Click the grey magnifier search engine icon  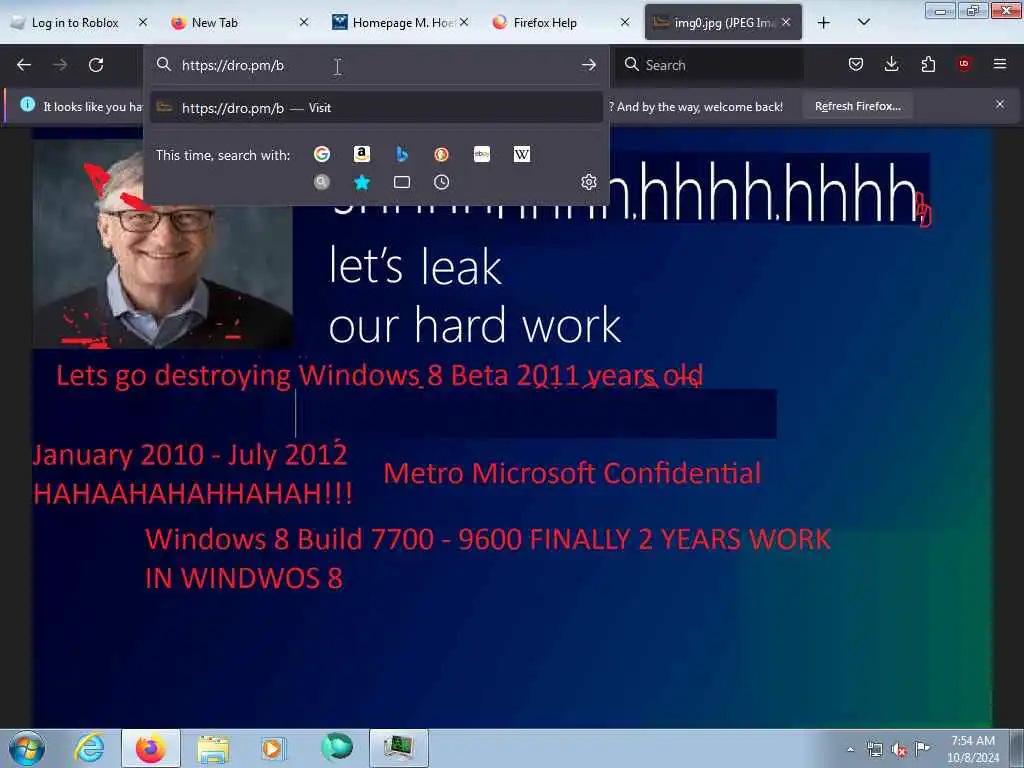pos(321,182)
